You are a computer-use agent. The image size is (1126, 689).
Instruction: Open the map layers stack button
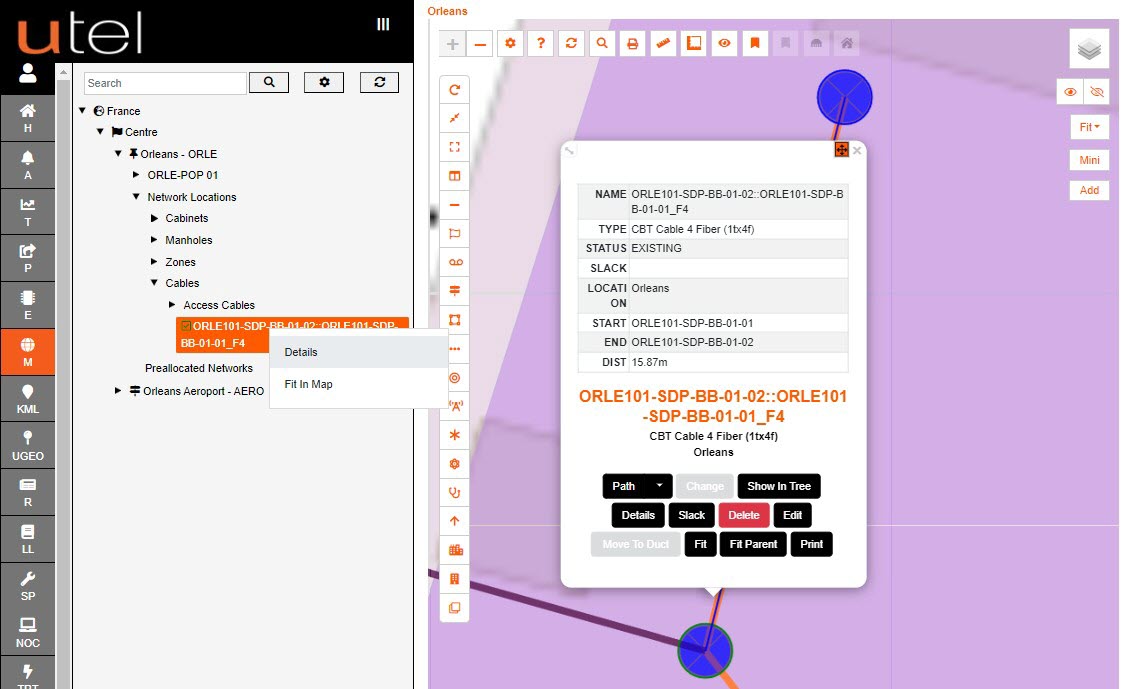coord(1089,49)
